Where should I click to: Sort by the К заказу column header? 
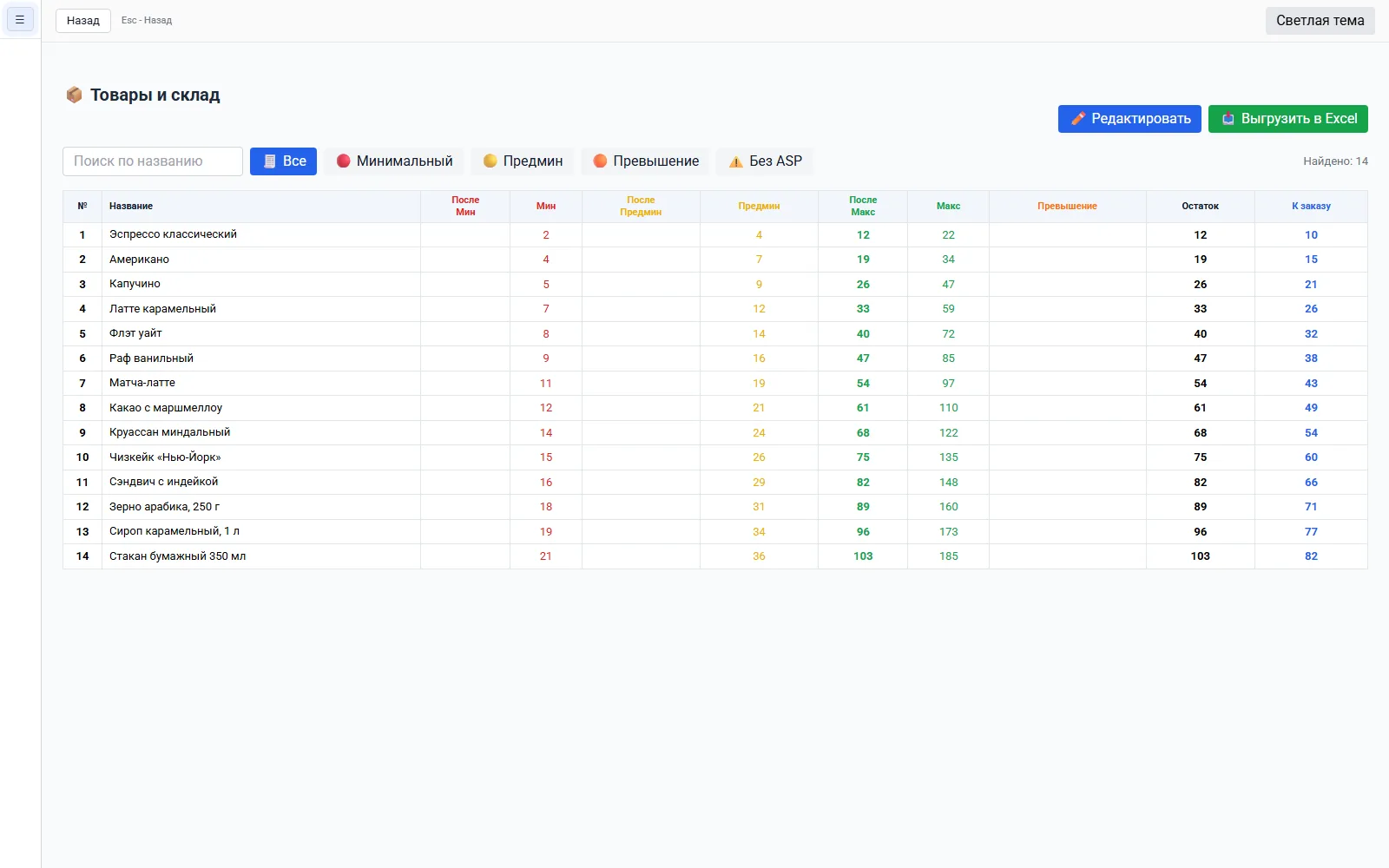[1311, 207]
